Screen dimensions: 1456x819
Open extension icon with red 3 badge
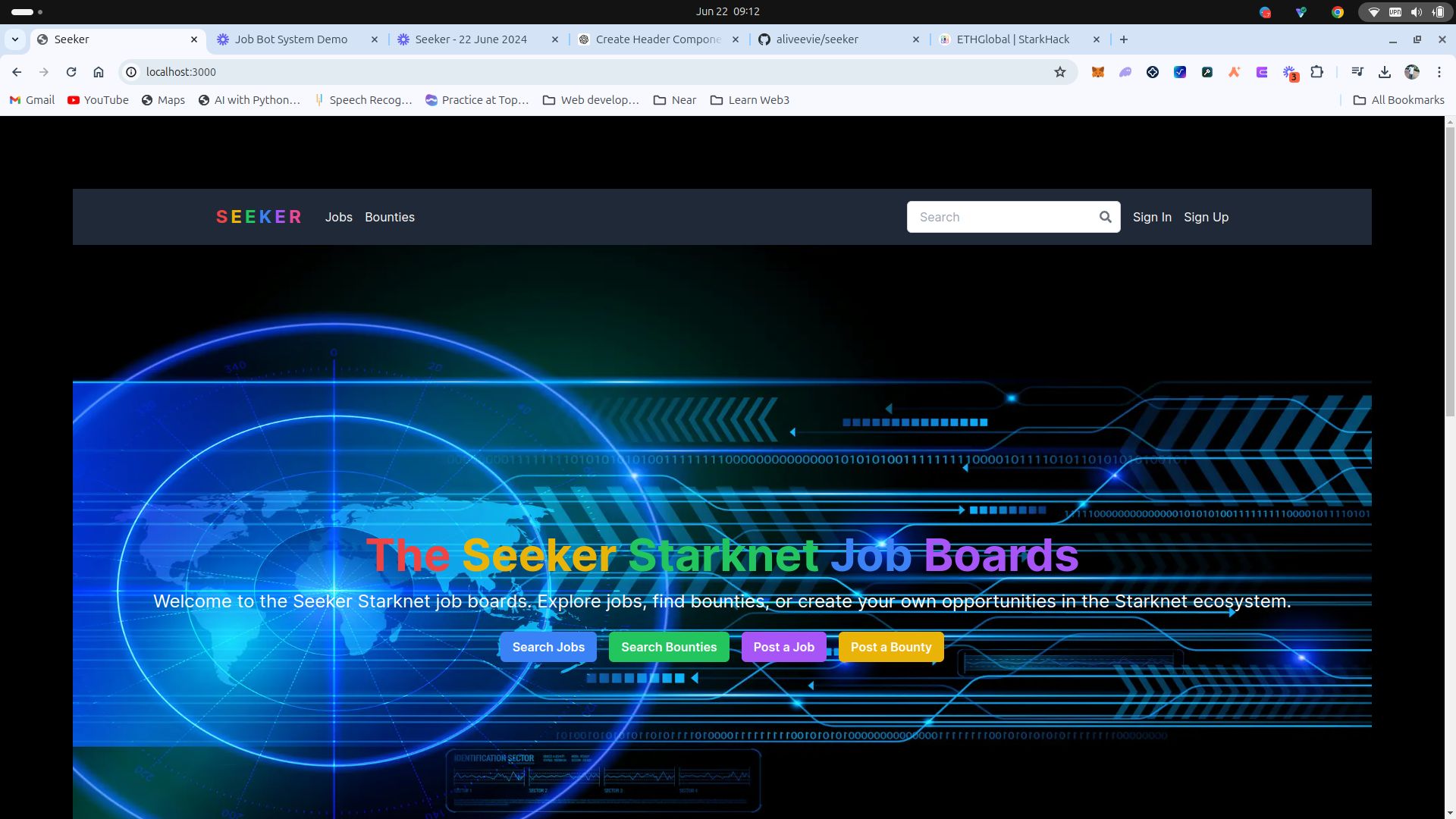[x=1290, y=73]
